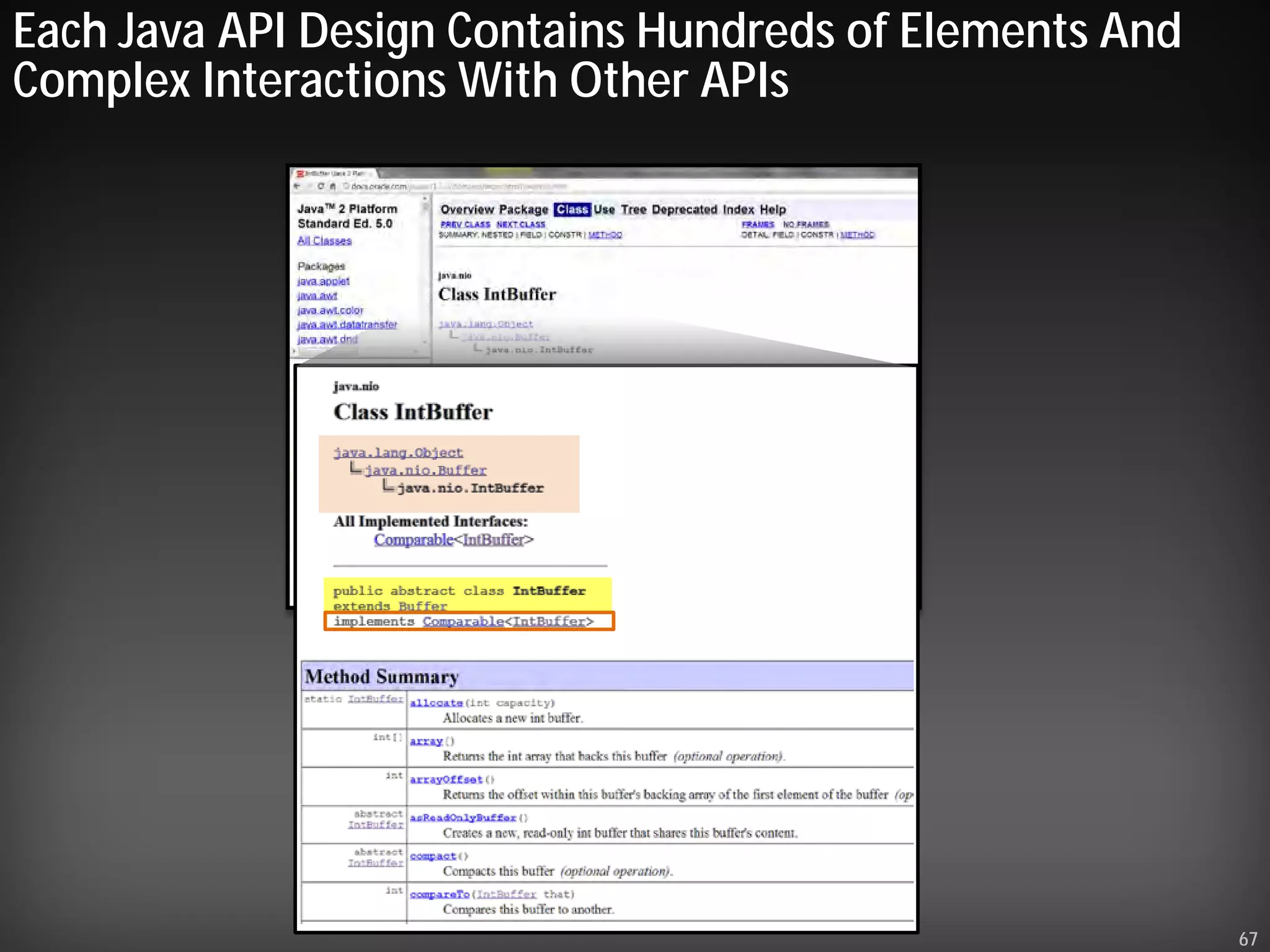Screen dimensions: 1270x952
Task: Open the Tree navigation item
Action: (x=633, y=209)
